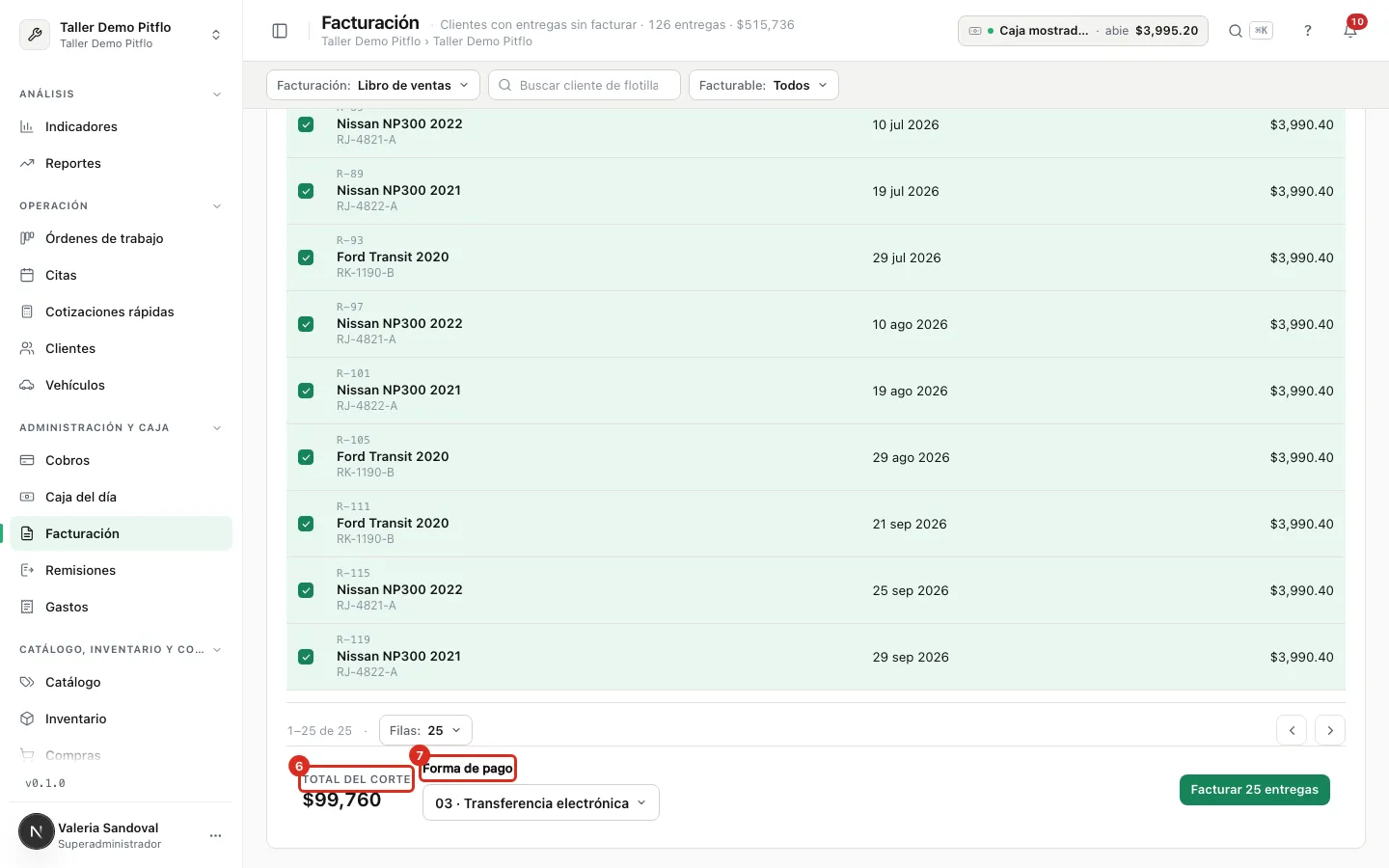1389x868 pixels.
Task: Click Valeria Sandoval's avatar
Action: coord(37,831)
